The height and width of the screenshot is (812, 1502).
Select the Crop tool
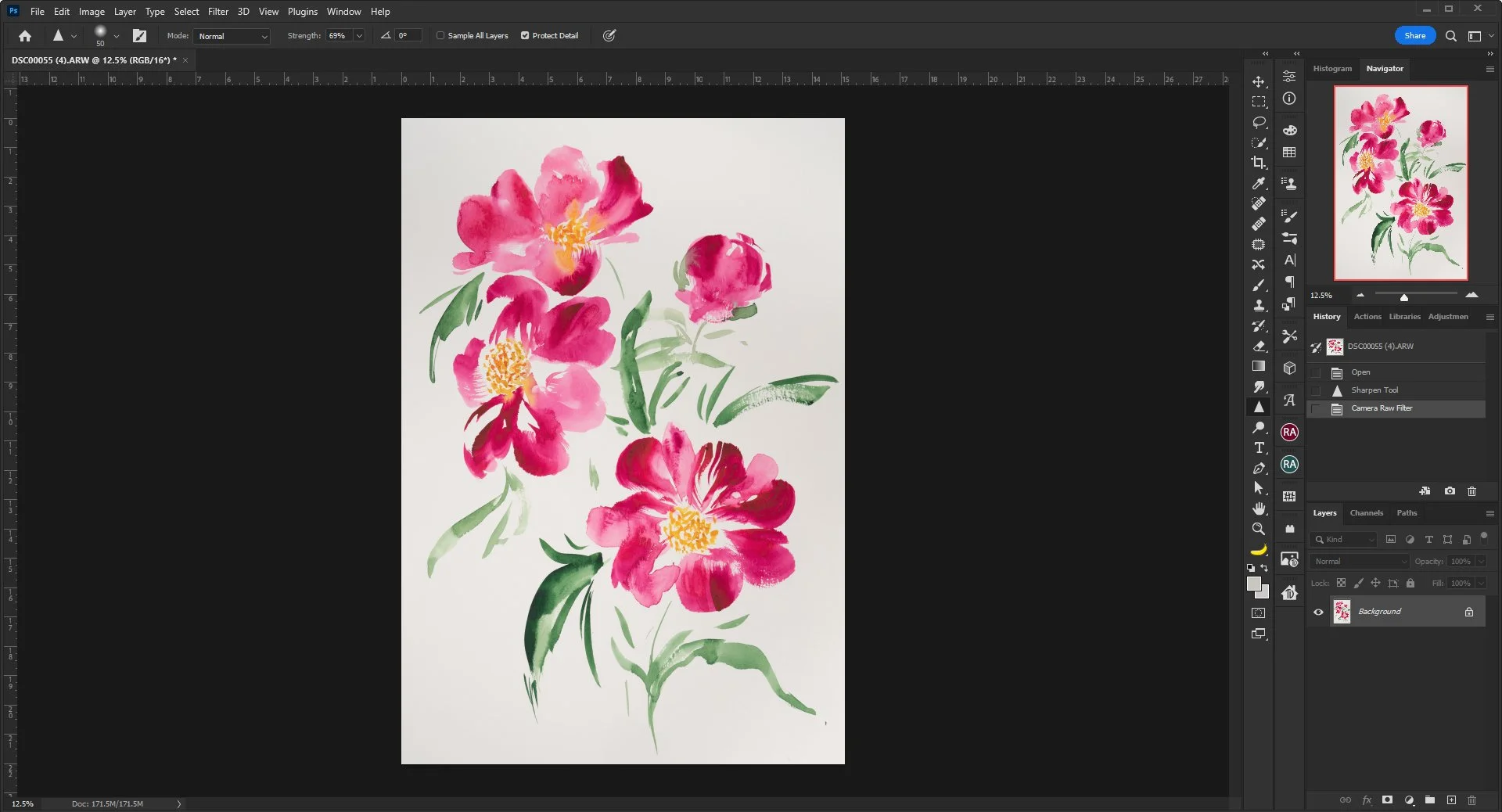(1258, 163)
